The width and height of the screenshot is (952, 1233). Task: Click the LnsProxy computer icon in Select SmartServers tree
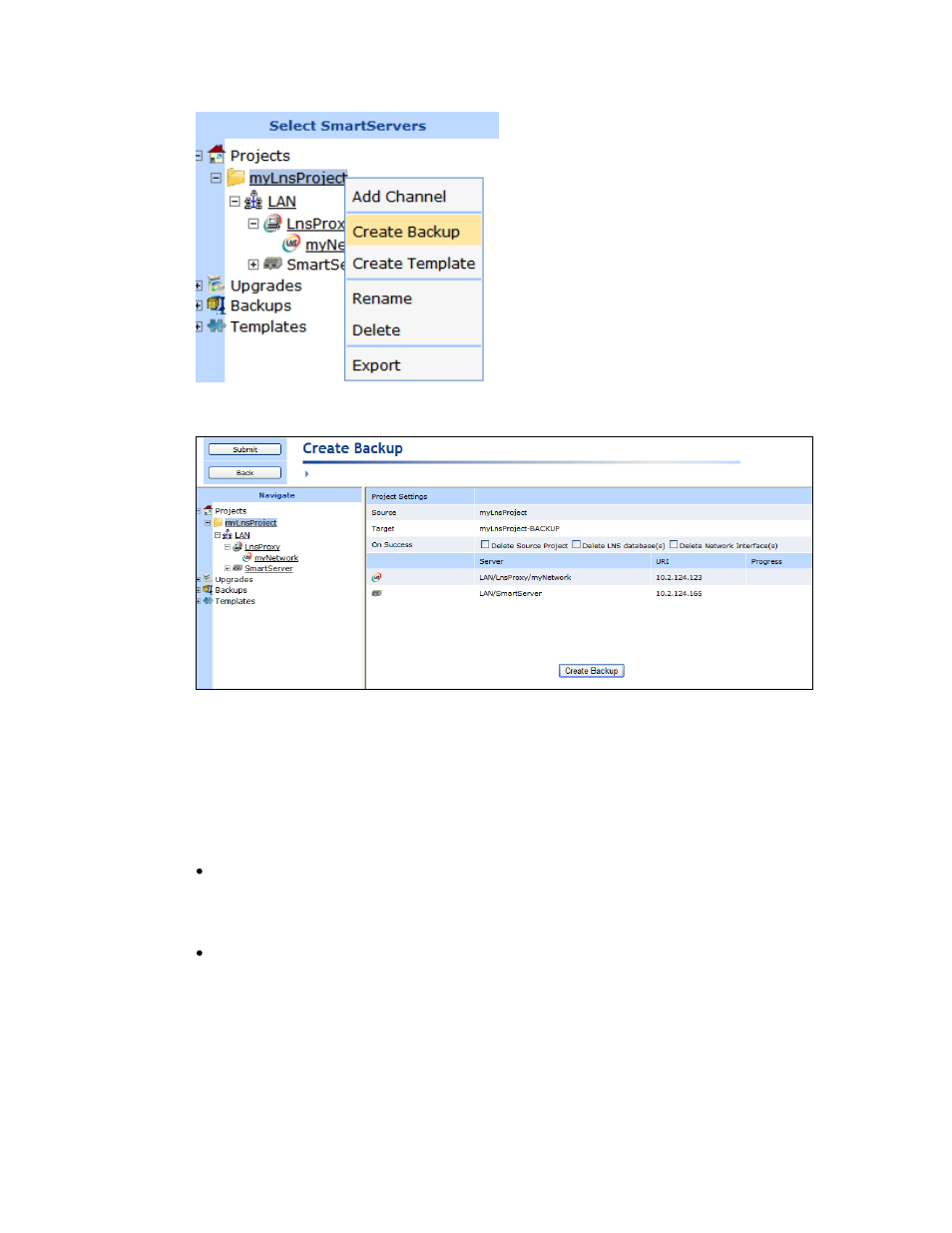[272, 224]
